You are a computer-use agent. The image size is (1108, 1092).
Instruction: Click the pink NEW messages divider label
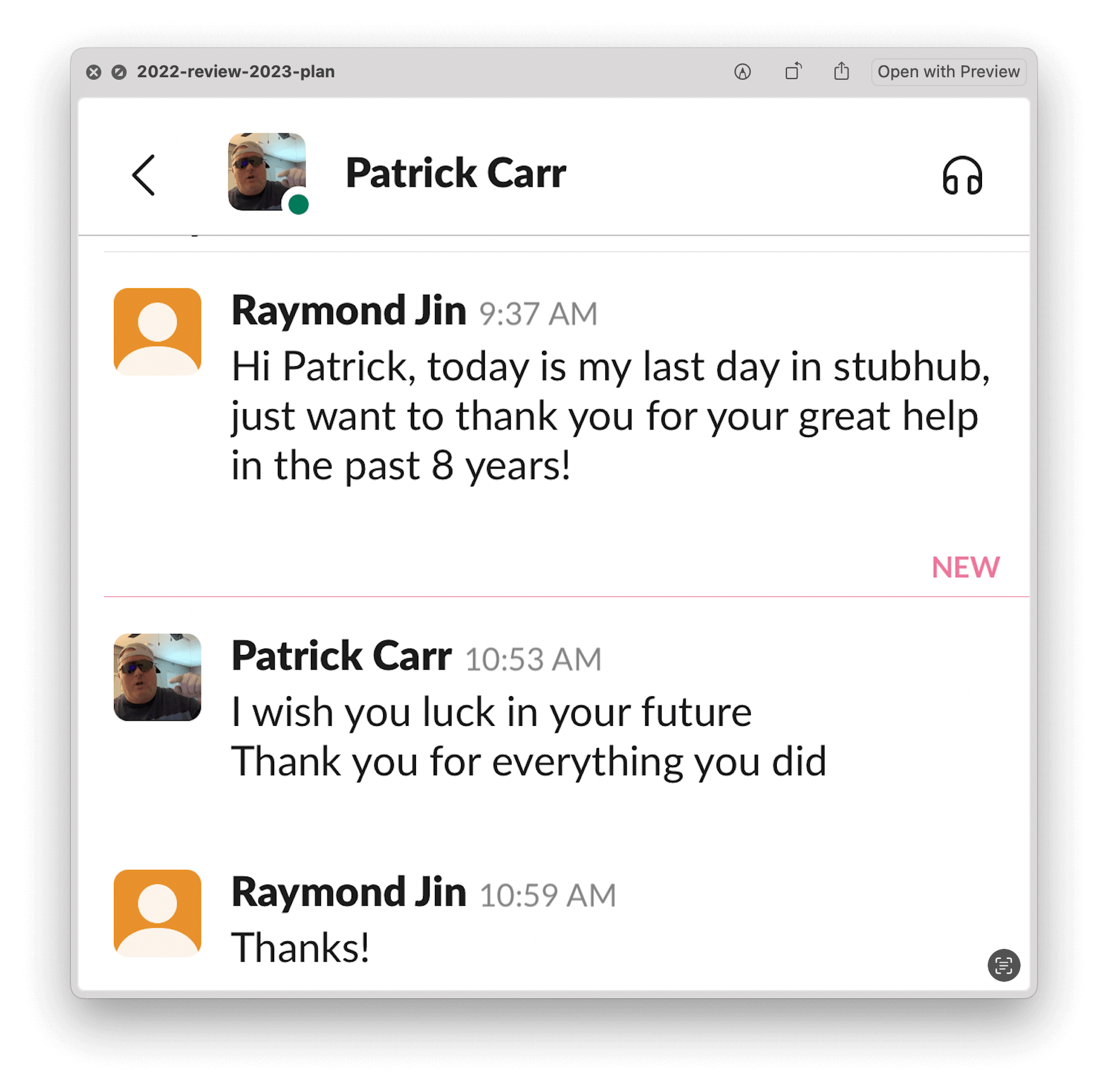966,568
